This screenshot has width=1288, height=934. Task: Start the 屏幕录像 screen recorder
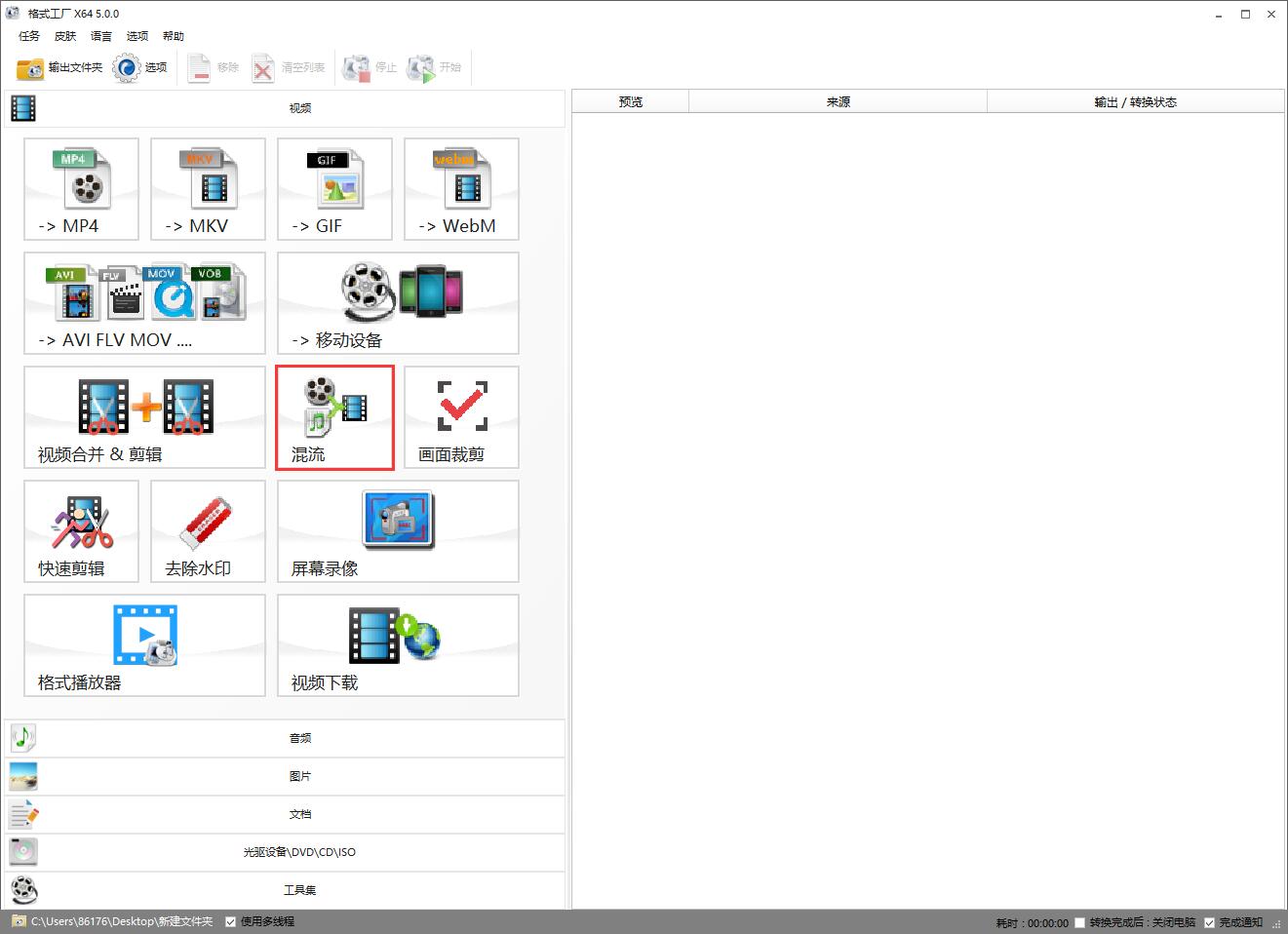398,531
